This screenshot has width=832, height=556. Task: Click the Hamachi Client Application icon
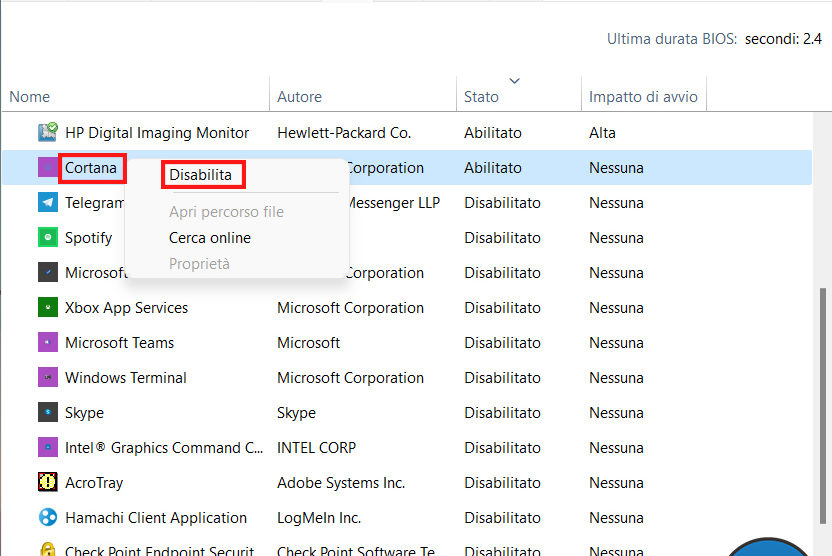coord(48,517)
